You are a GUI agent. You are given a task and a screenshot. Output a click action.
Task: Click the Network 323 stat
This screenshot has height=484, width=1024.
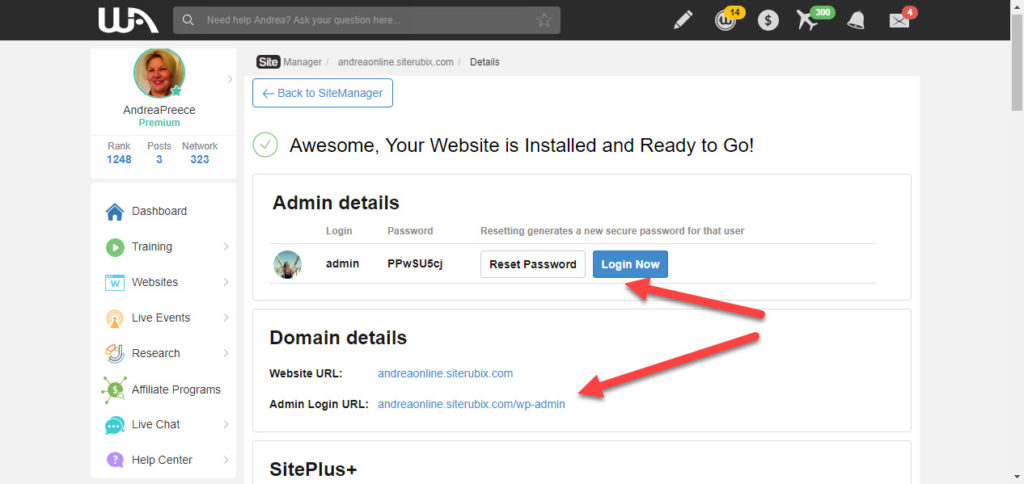coord(200,153)
